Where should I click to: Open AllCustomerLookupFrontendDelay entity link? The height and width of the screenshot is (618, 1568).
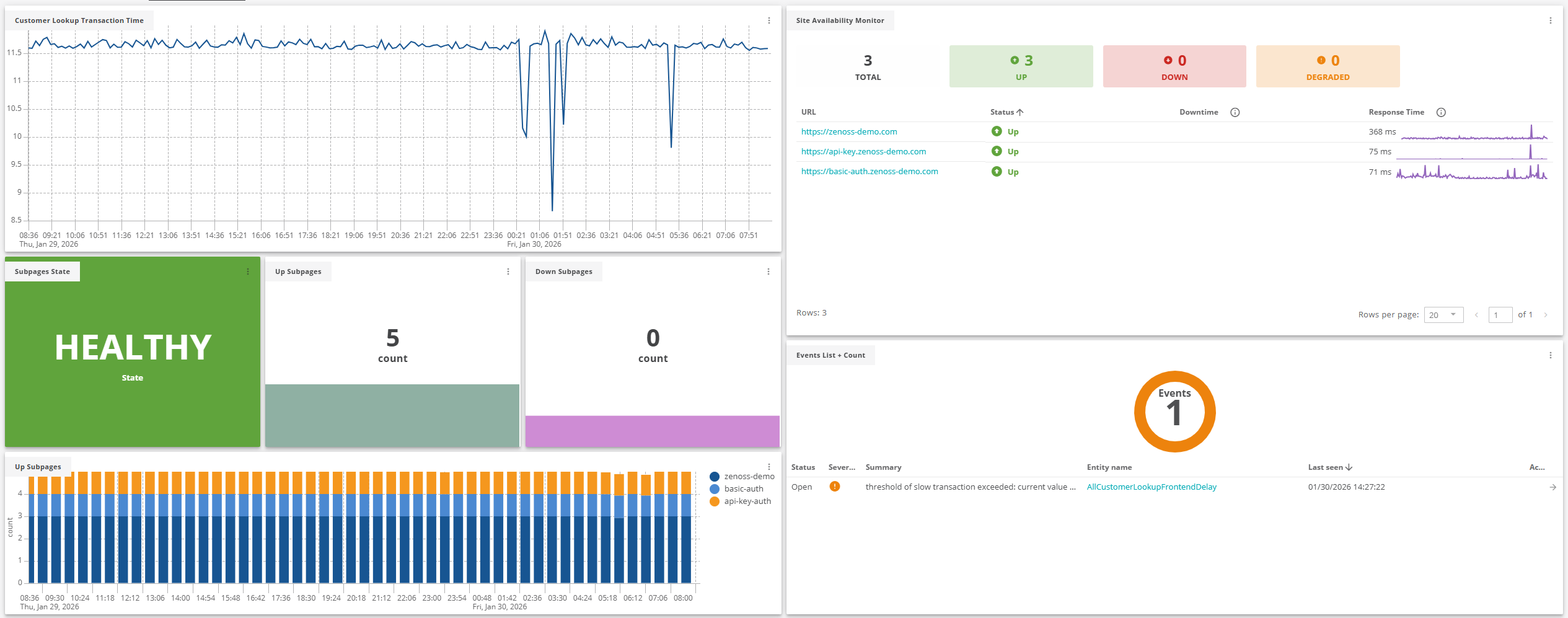[1151, 487]
